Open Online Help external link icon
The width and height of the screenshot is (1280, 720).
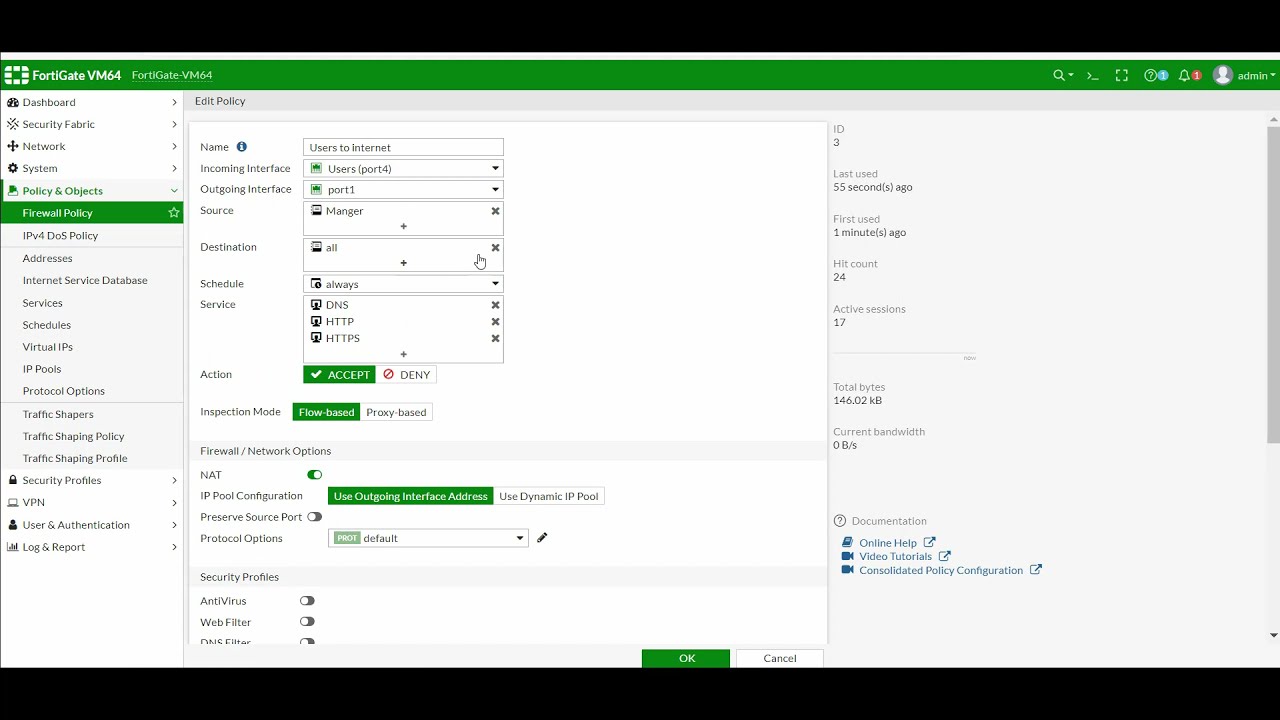tap(929, 542)
